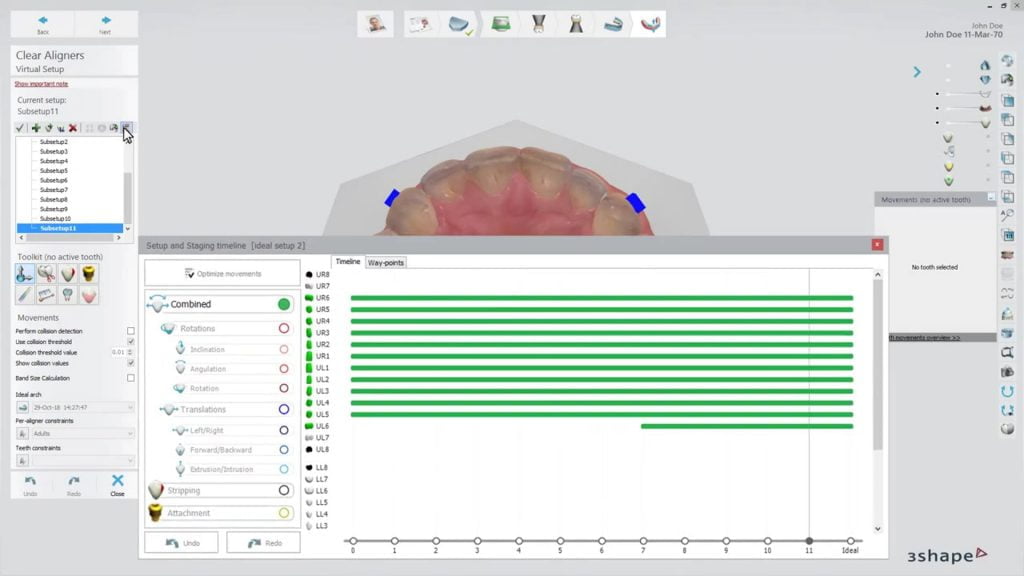
Task: Select the pink heart-shaped Toolkit icon
Action: click(x=89, y=295)
